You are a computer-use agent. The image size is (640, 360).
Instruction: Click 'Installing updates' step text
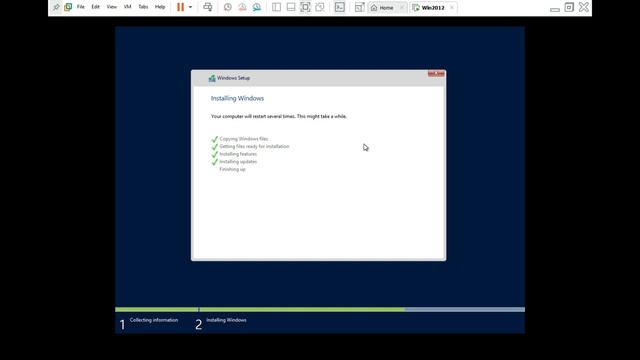(x=238, y=162)
